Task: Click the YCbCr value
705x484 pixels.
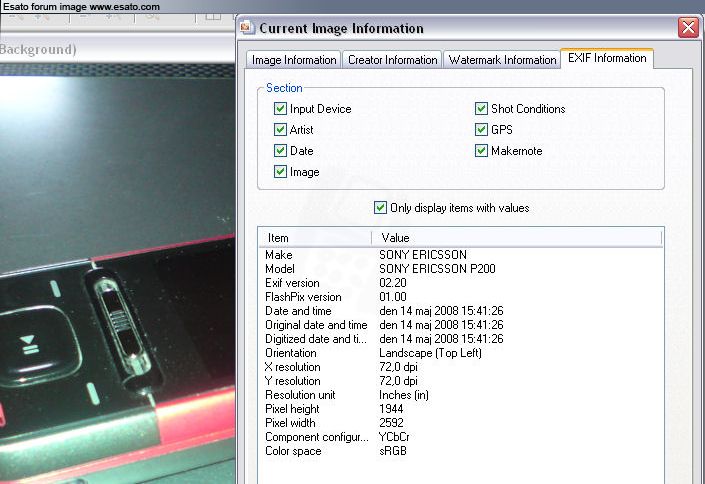Action: pos(394,436)
